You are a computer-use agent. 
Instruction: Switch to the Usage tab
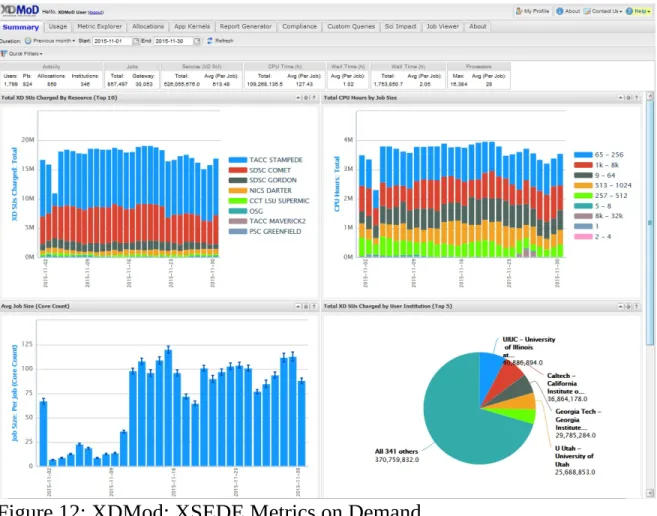tap(58, 26)
